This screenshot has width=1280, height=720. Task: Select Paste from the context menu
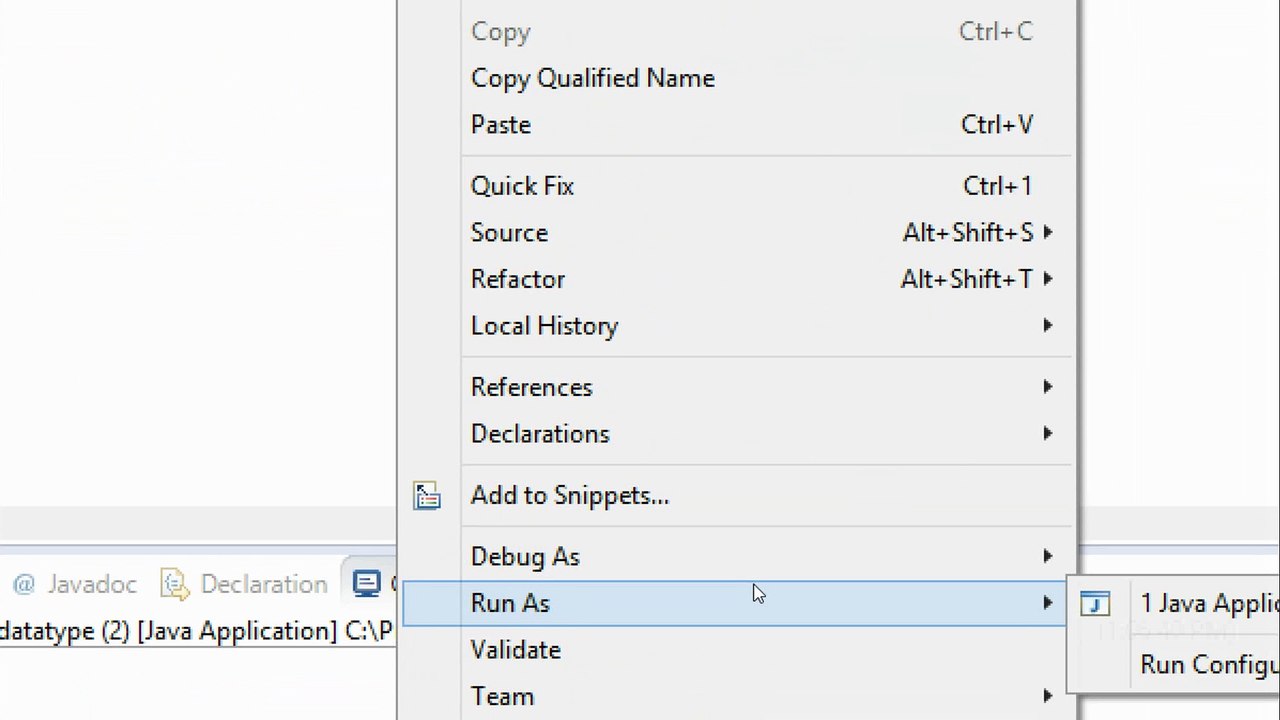pos(501,125)
